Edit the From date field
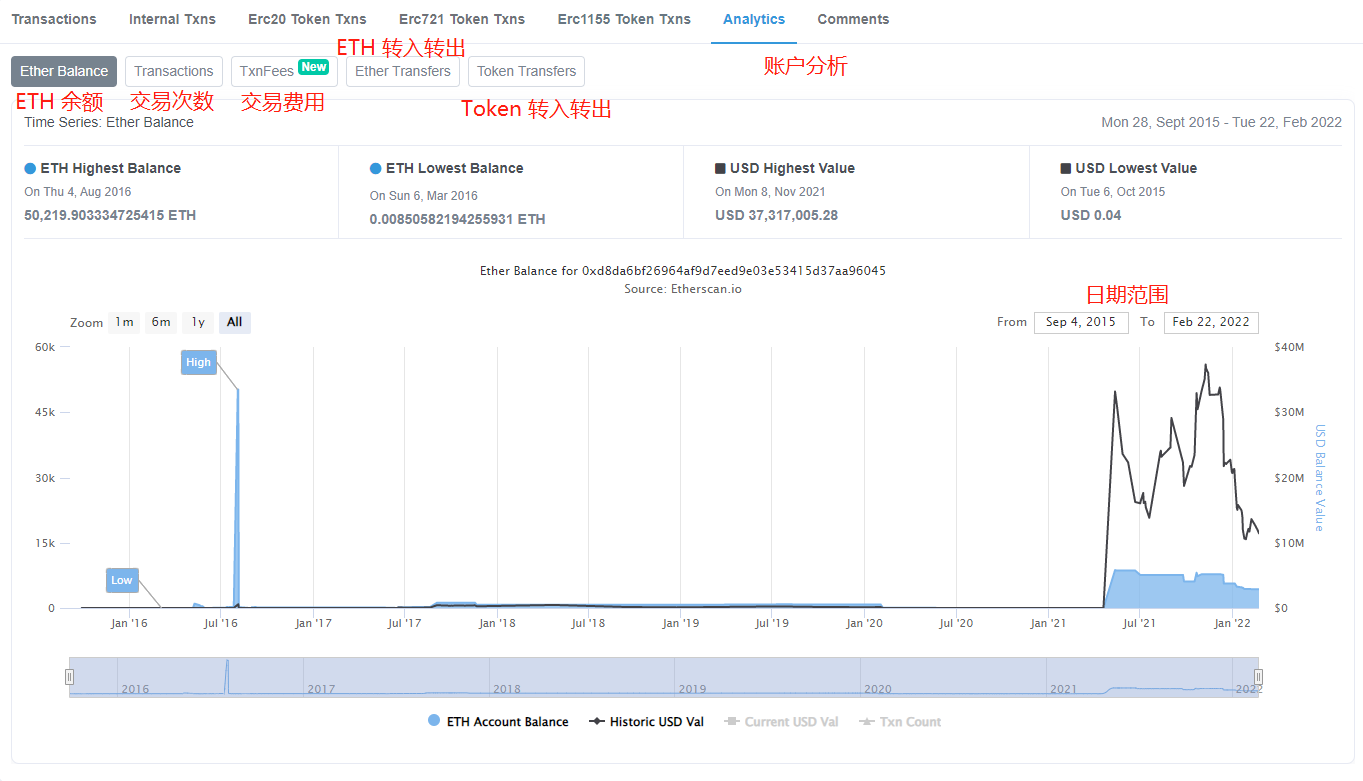Screen dimensions: 1363x781 (1081, 322)
